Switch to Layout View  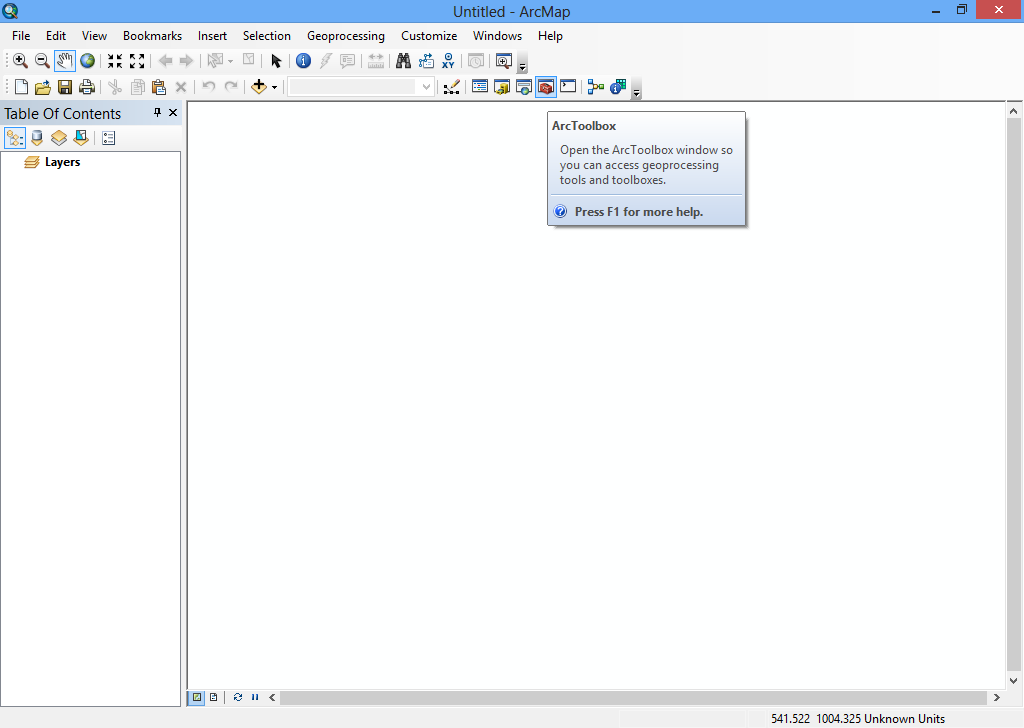pos(214,697)
